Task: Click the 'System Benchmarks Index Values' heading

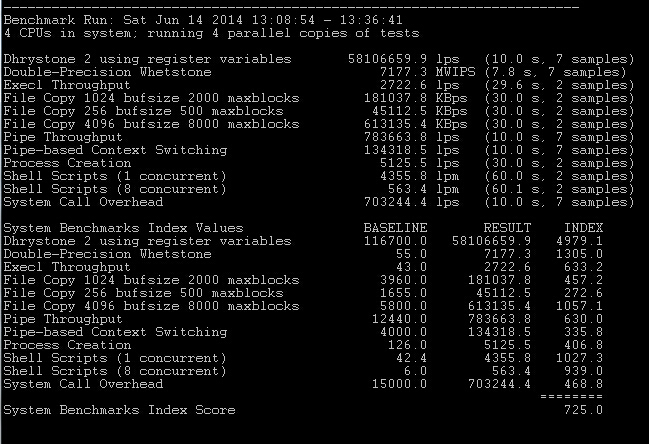Action: [x=123, y=228]
